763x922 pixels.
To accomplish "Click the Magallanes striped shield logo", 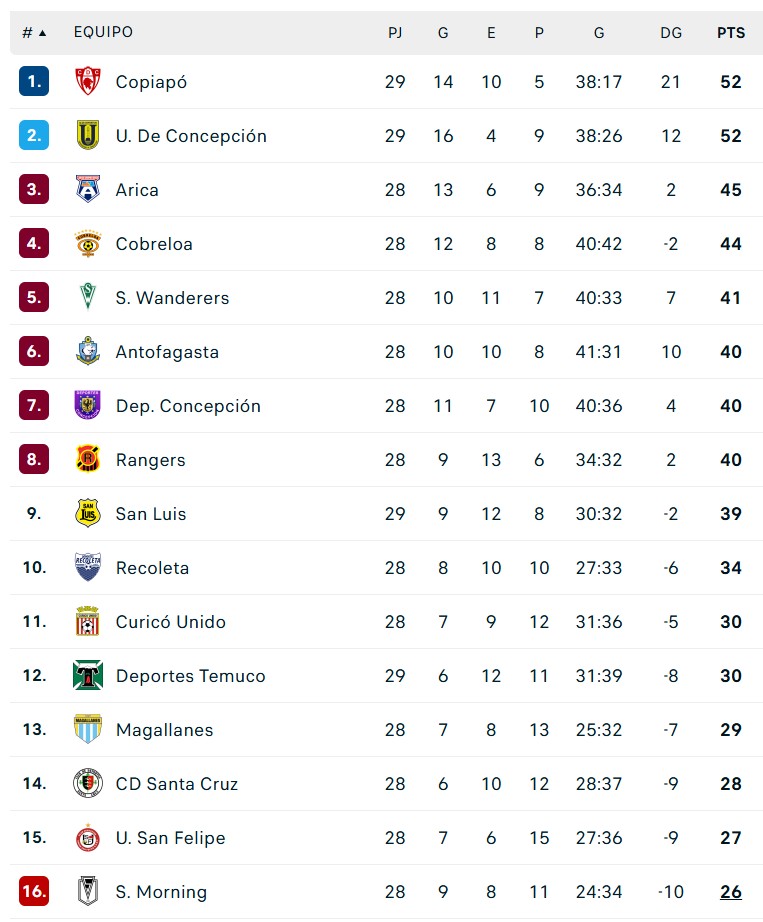I will point(88,730).
